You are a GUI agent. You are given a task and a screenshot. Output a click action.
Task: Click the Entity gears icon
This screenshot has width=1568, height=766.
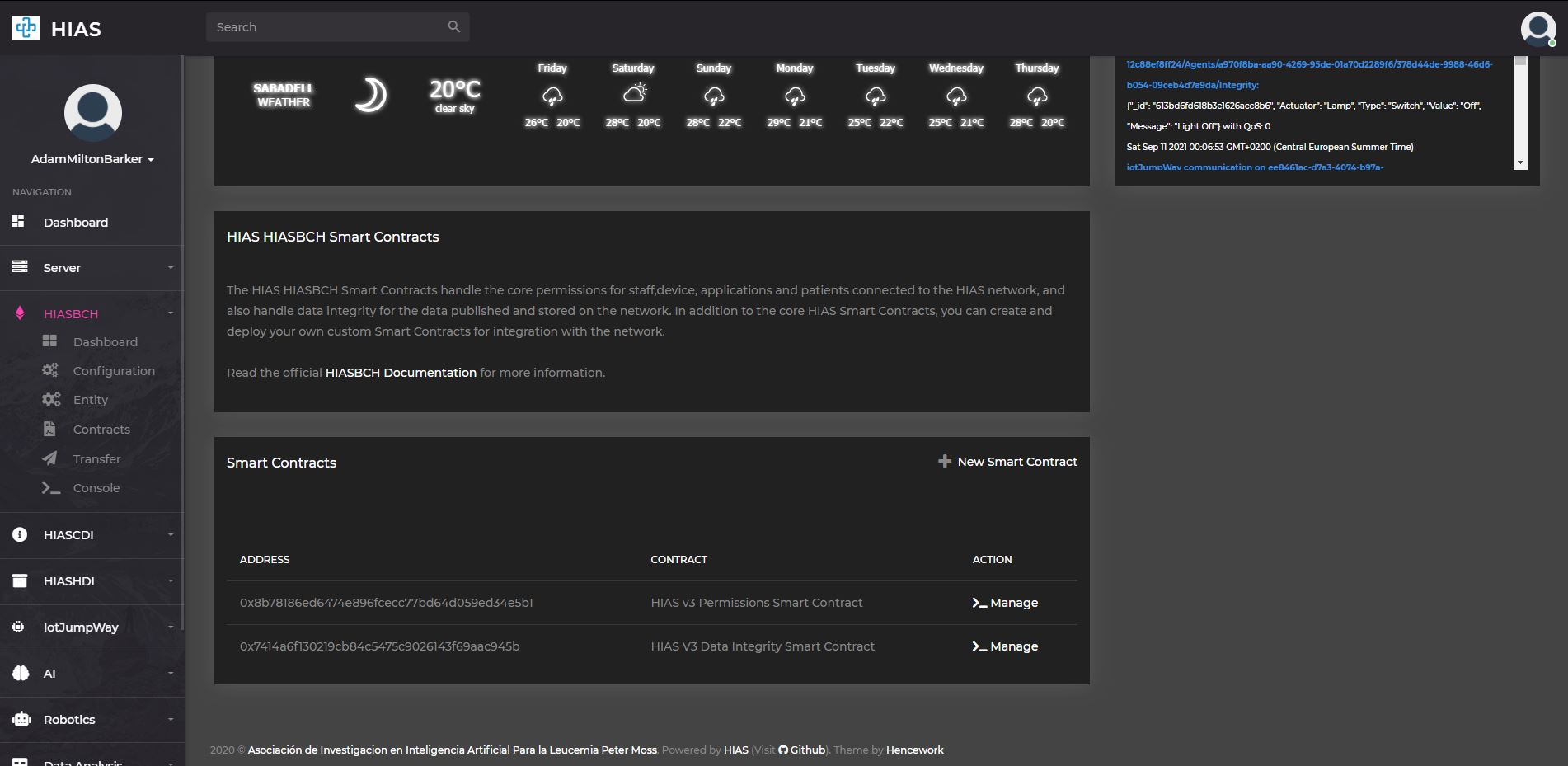coord(51,399)
